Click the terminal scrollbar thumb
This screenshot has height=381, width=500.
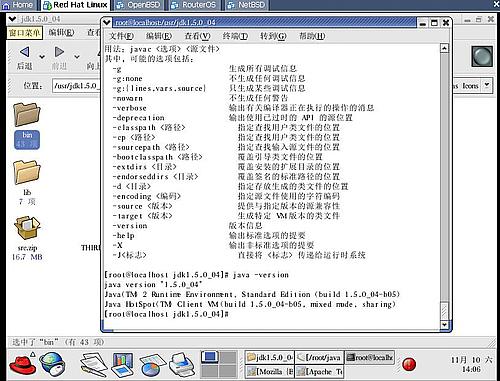[444, 311]
